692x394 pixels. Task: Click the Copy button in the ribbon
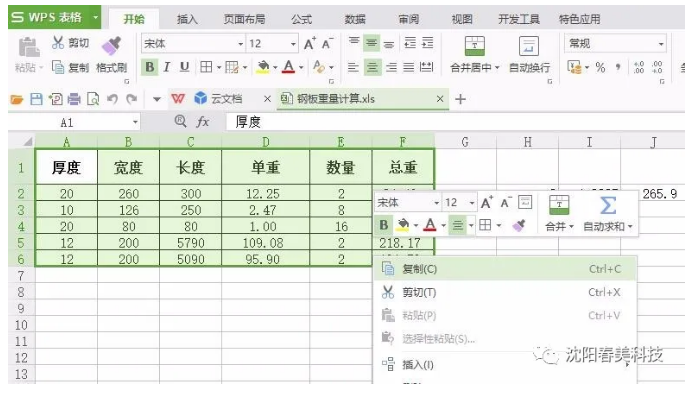coord(71,68)
